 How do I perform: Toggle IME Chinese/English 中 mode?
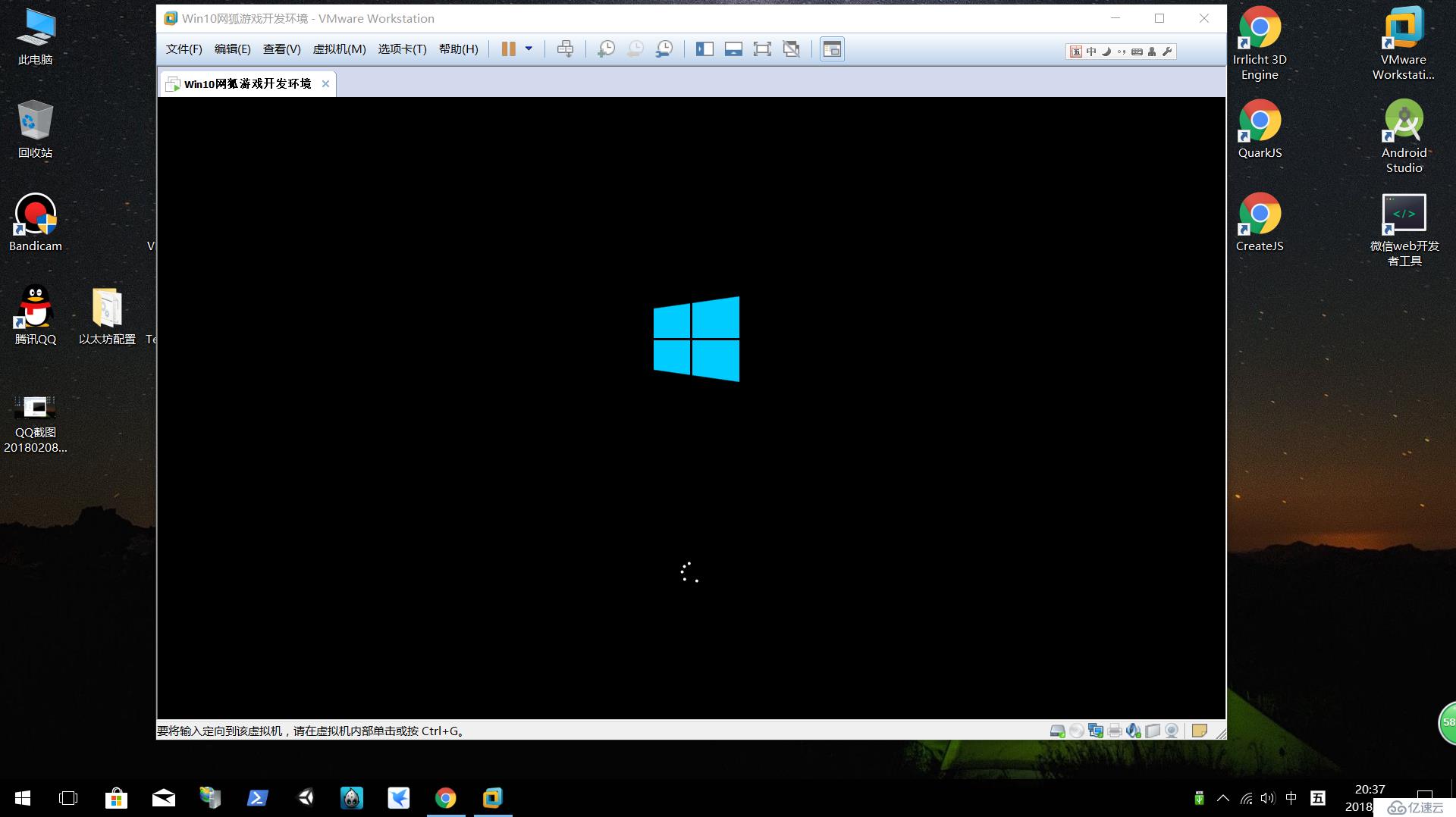tap(1091, 52)
